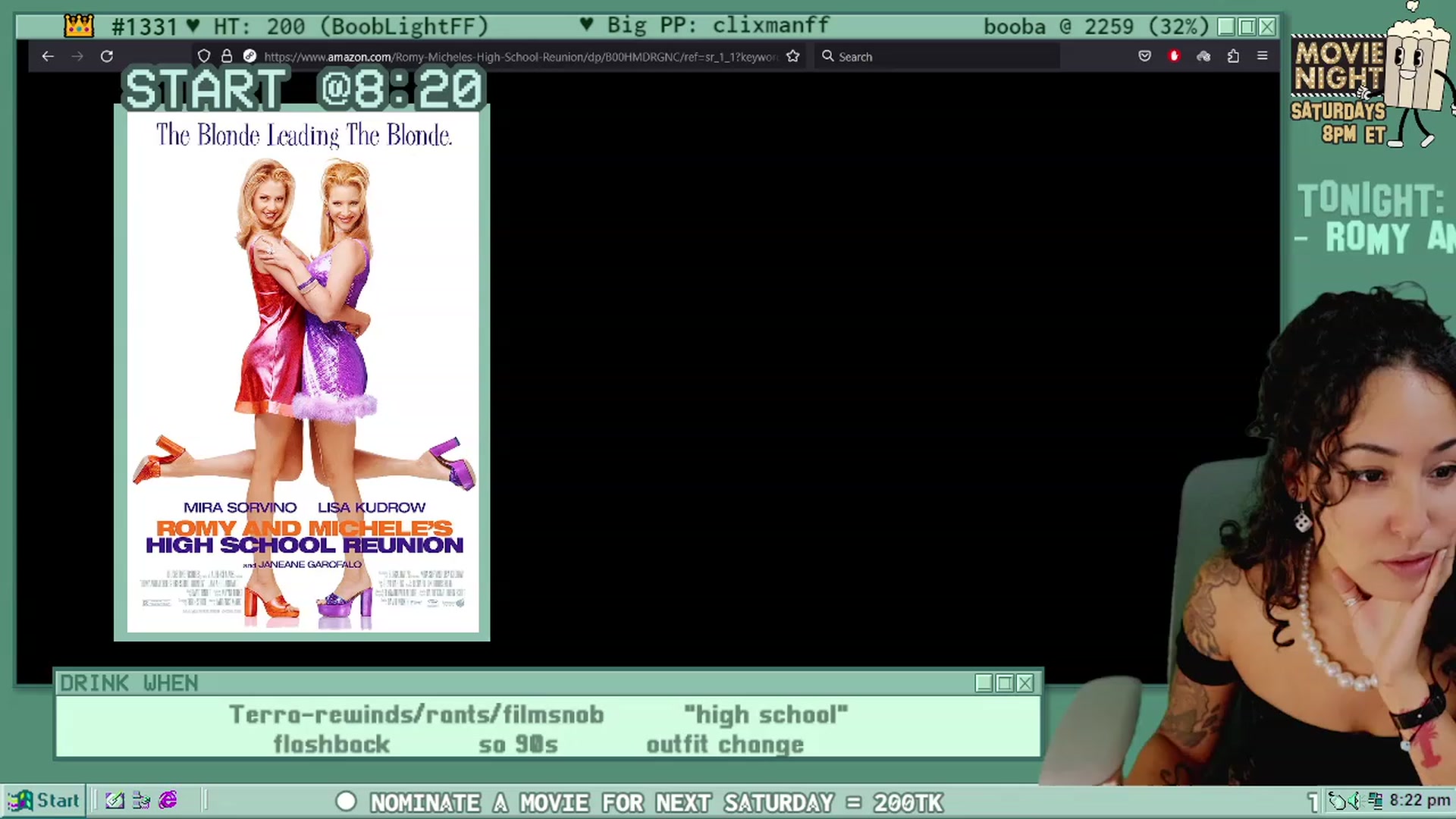Focus the browser Search field

coord(937,56)
